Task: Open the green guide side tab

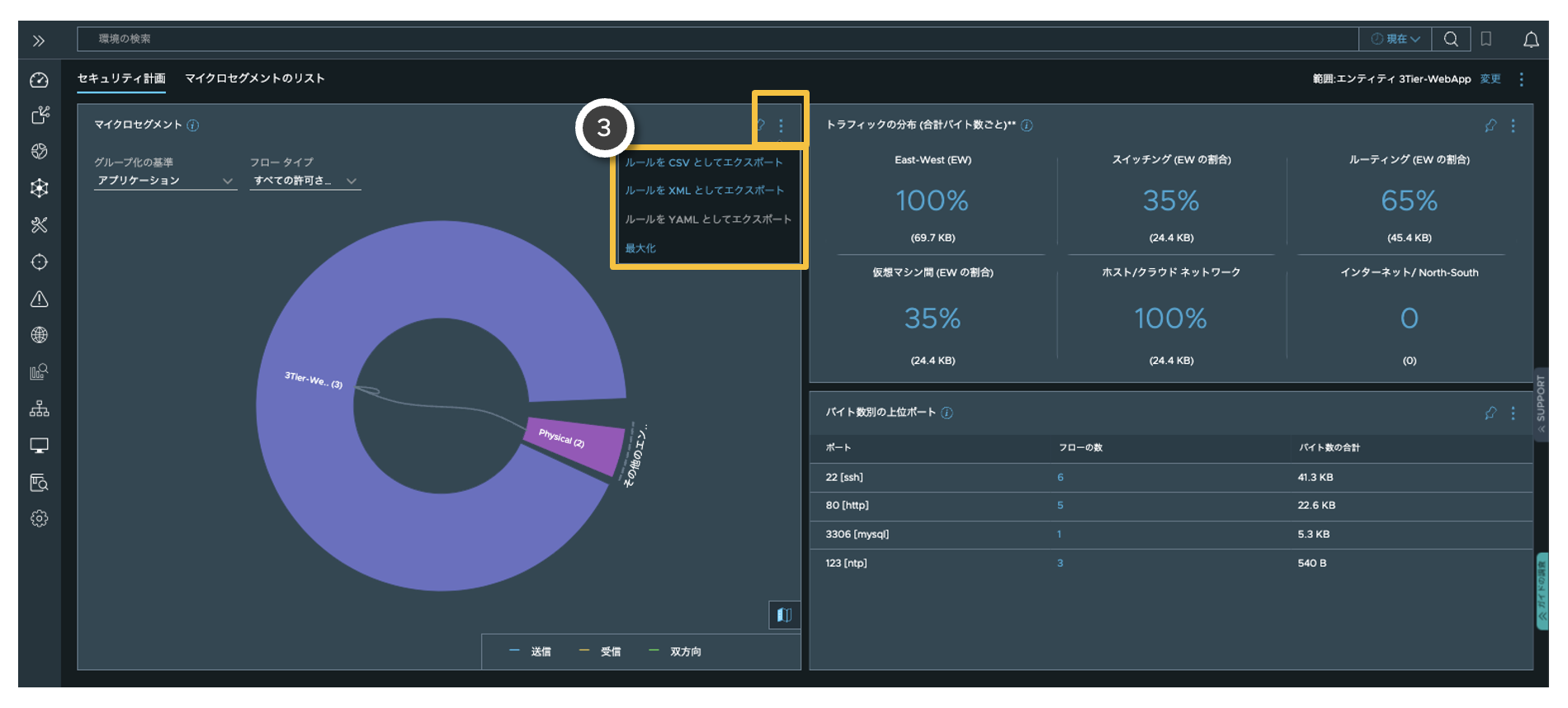Action: [1542, 592]
